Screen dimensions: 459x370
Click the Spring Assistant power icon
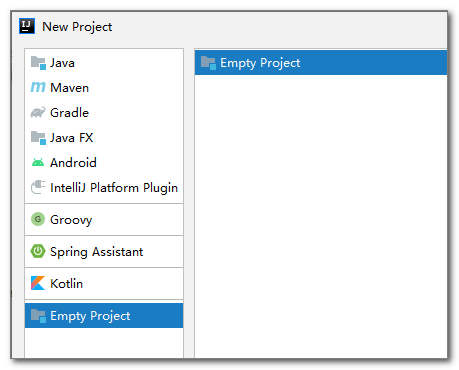click(38, 251)
